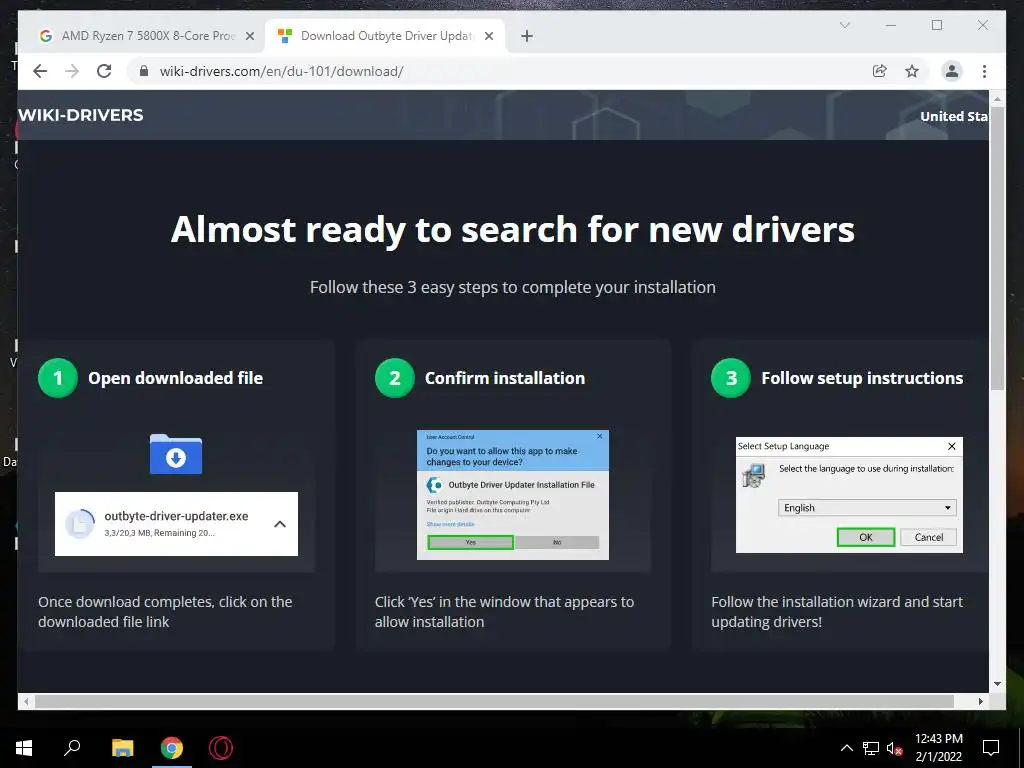The image size is (1024, 768).
Task: Launch Opera from the taskbar
Action: 221,748
